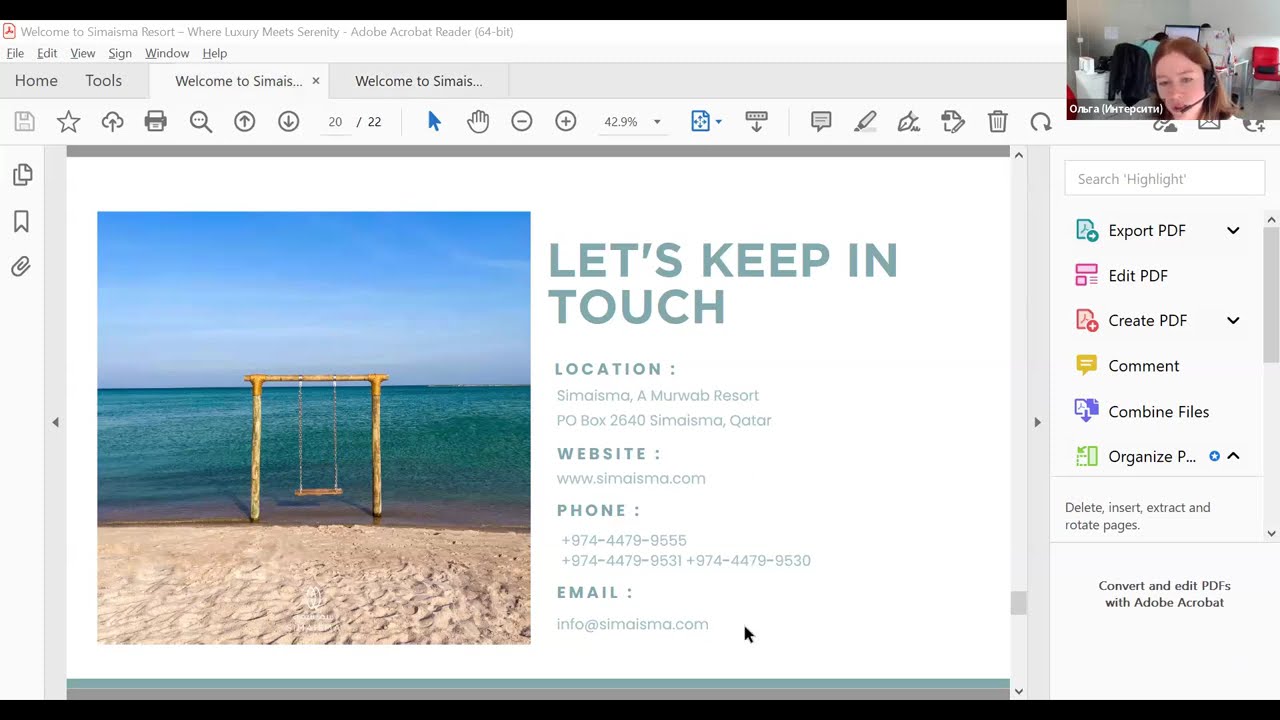
Task: Click the Combine Files icon
Action: click(1086, 411)
